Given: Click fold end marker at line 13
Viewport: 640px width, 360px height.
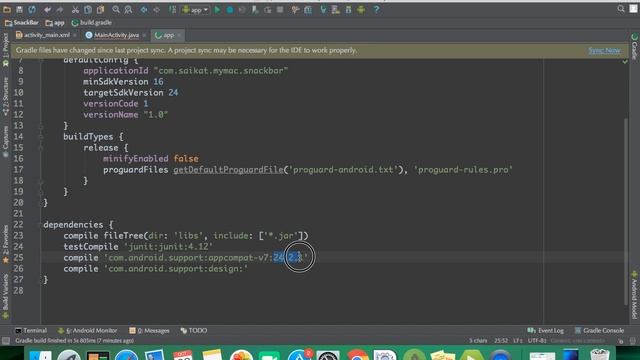Looking at the screenshot, I should [41, 126].
